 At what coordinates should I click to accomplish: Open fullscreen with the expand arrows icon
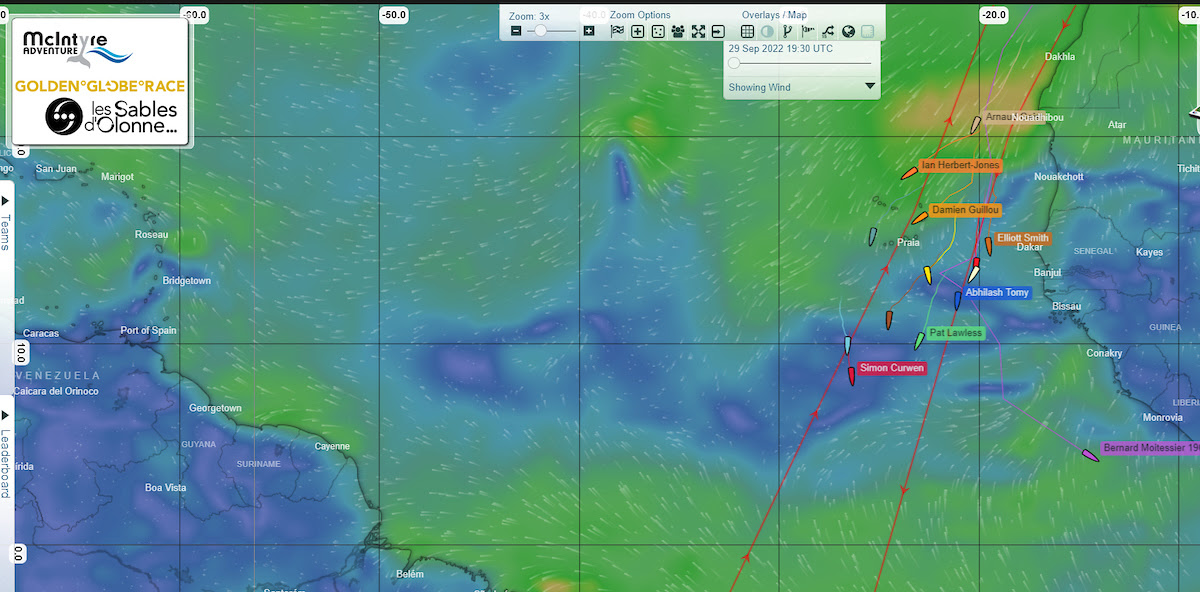pos(697,31)
